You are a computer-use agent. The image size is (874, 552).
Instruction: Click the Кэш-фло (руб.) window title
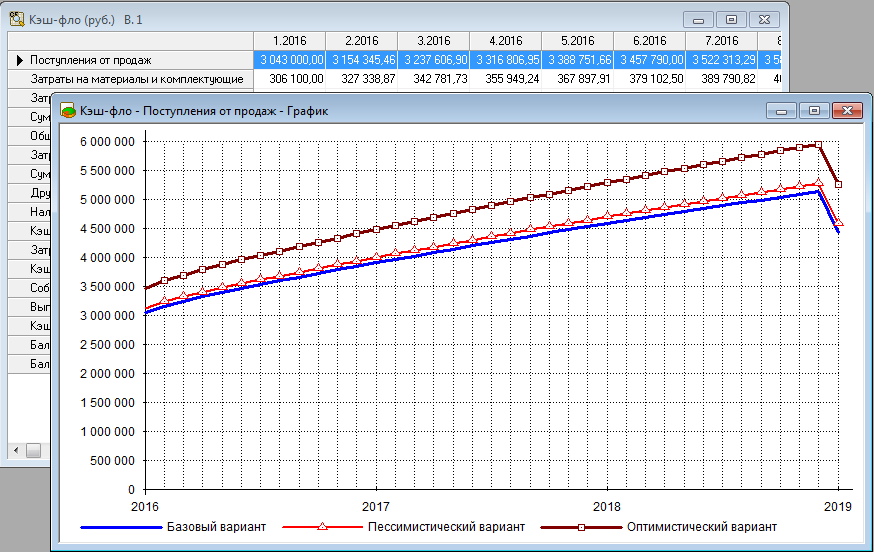coord(72,20)
